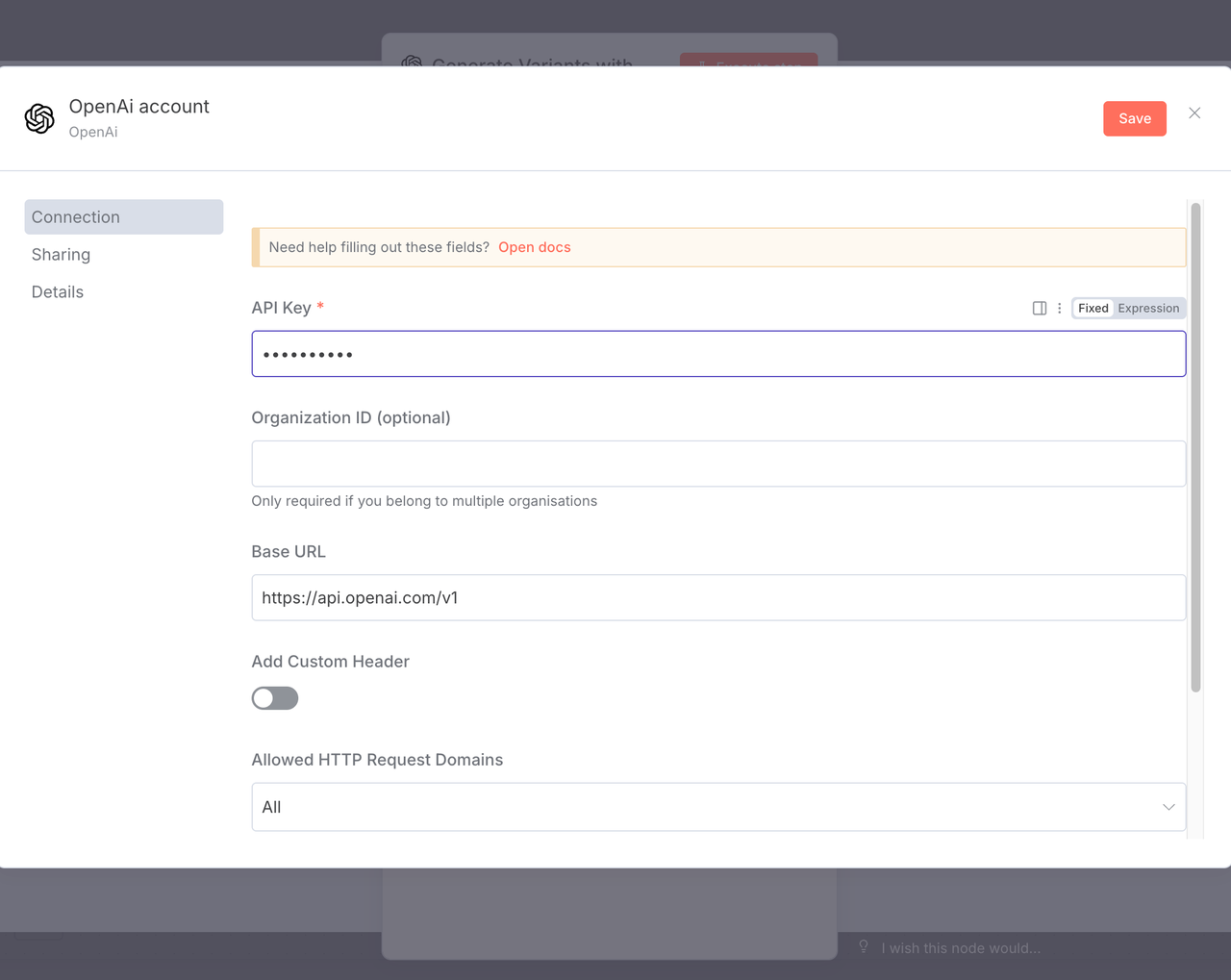Go to the Details tab
This screenshot has height=980, width=1231.
58,292
